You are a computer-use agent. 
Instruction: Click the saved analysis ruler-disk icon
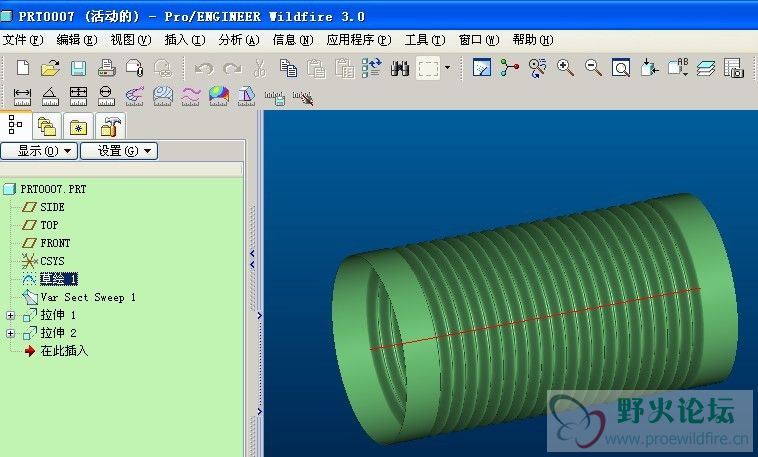(x=275, y=98)
